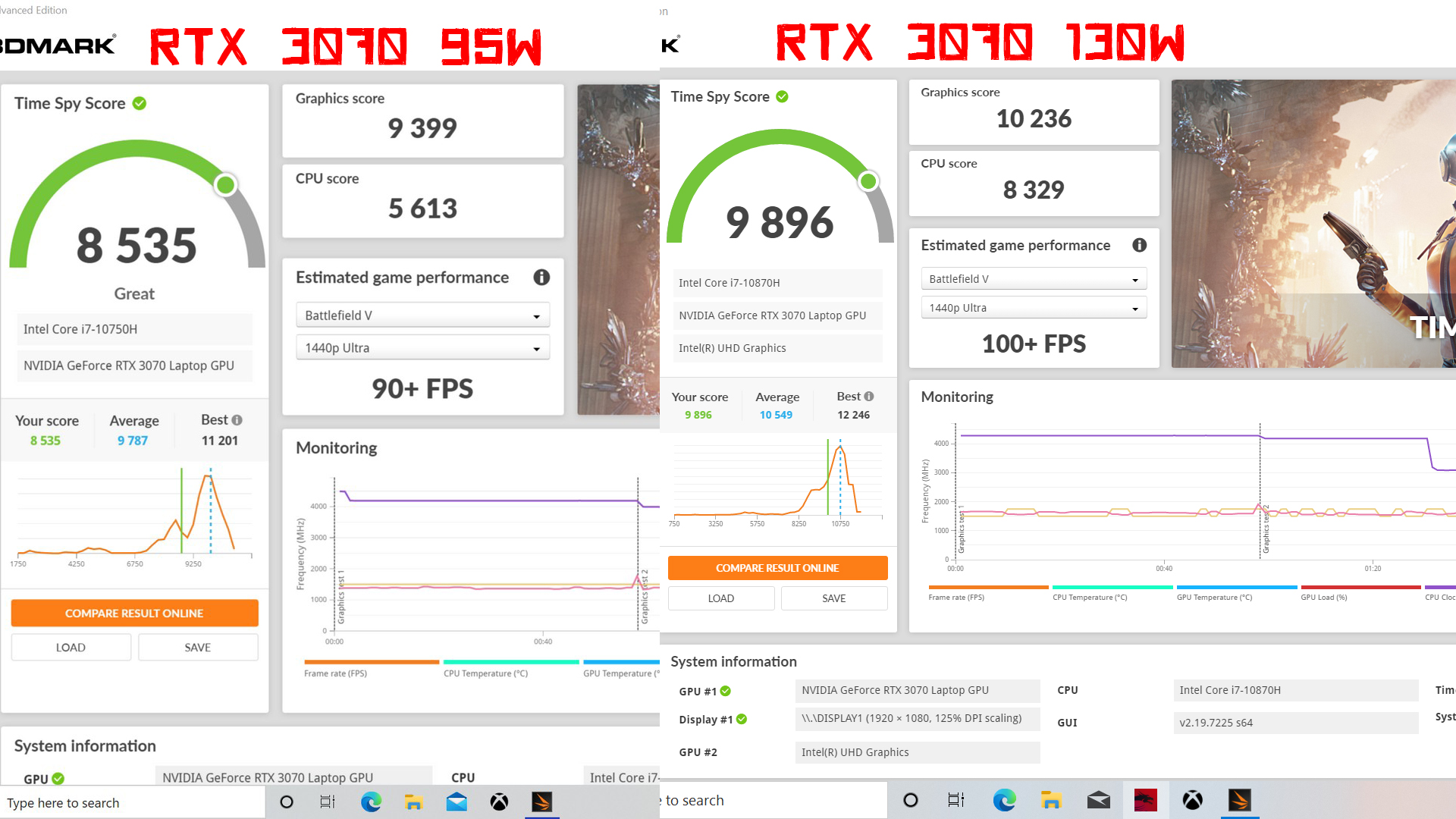Screen dimensions: 1456x819
Task: Click green check next to Display #1
Action: 742,719
